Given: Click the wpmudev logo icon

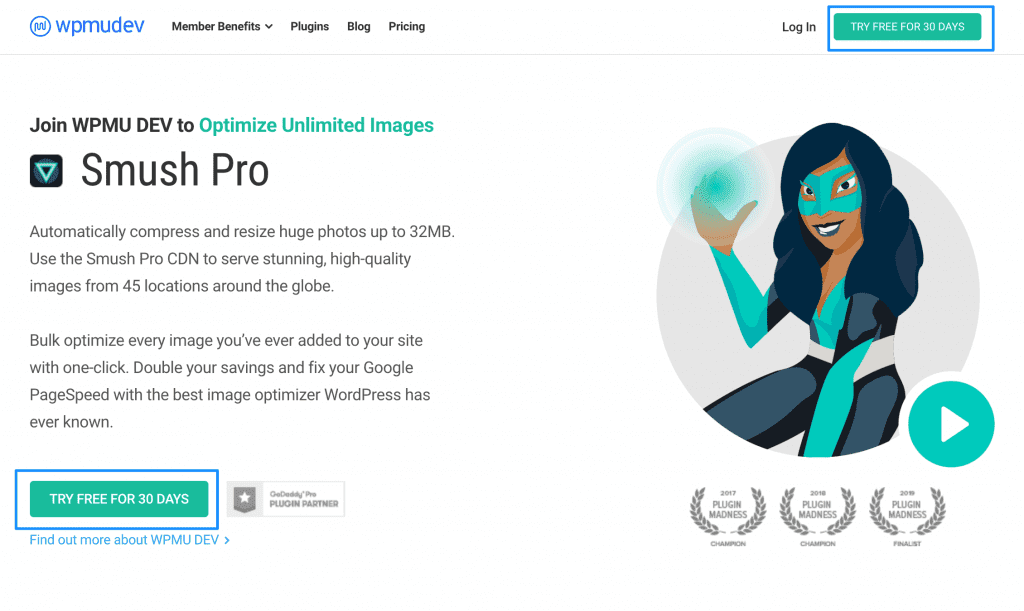Looking at the screenshot, I should pos(40,26).
